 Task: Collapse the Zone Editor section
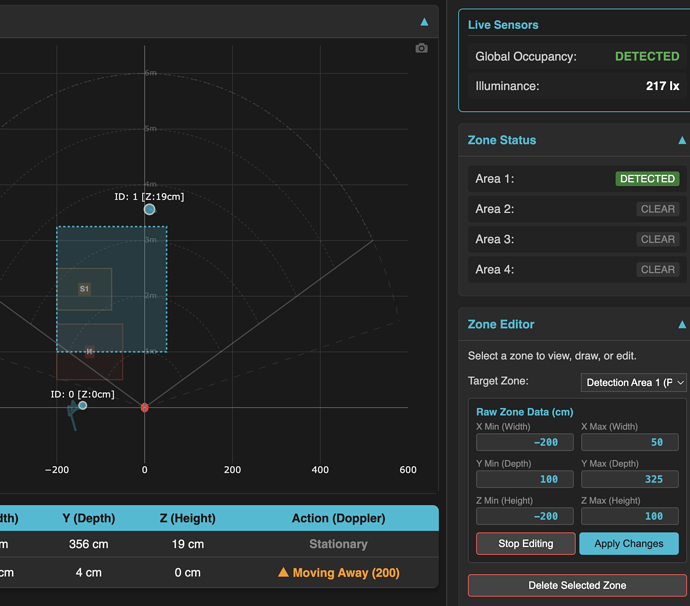pyautogui.click(x=682, y=324)
